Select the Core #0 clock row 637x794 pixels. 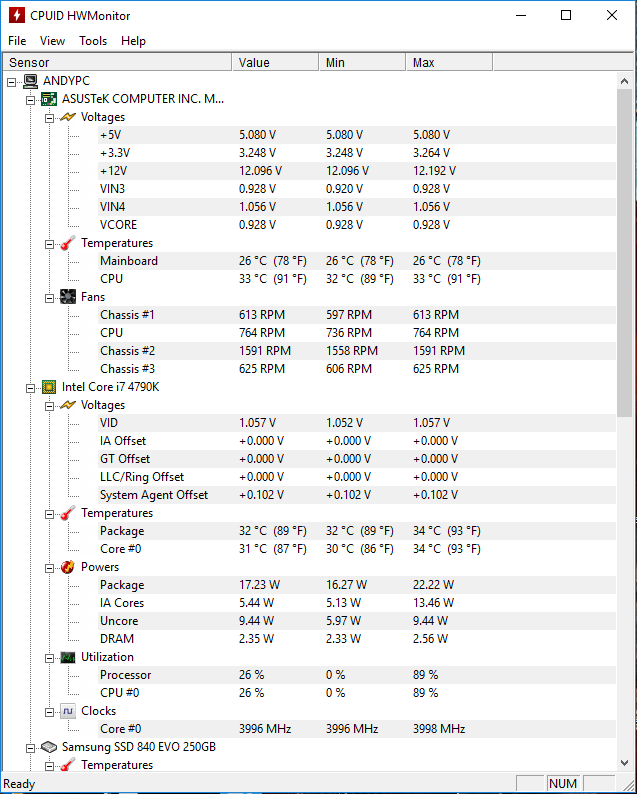pos(357,729)
